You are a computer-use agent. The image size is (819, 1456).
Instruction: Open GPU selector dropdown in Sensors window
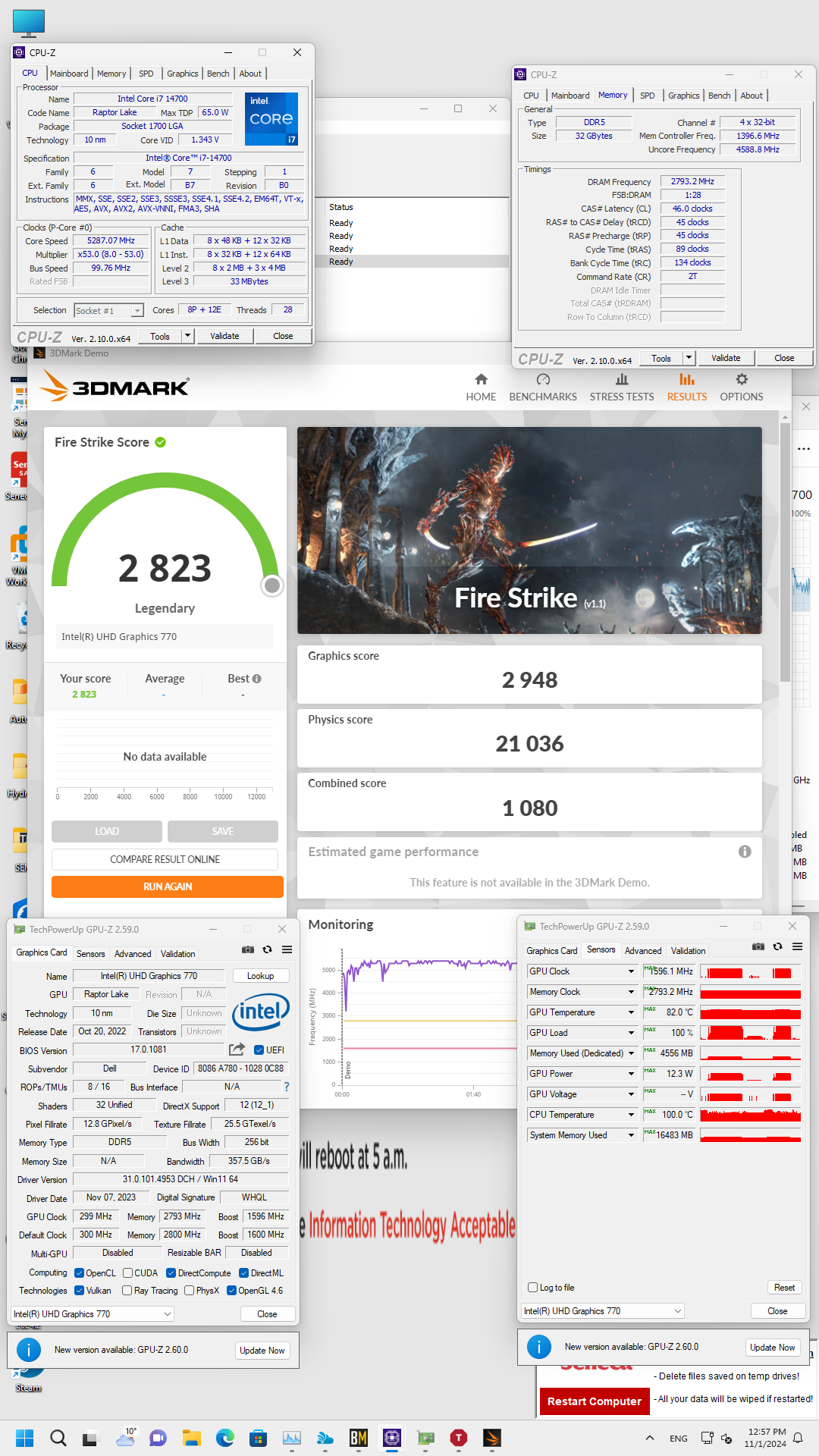(603, 1311)
